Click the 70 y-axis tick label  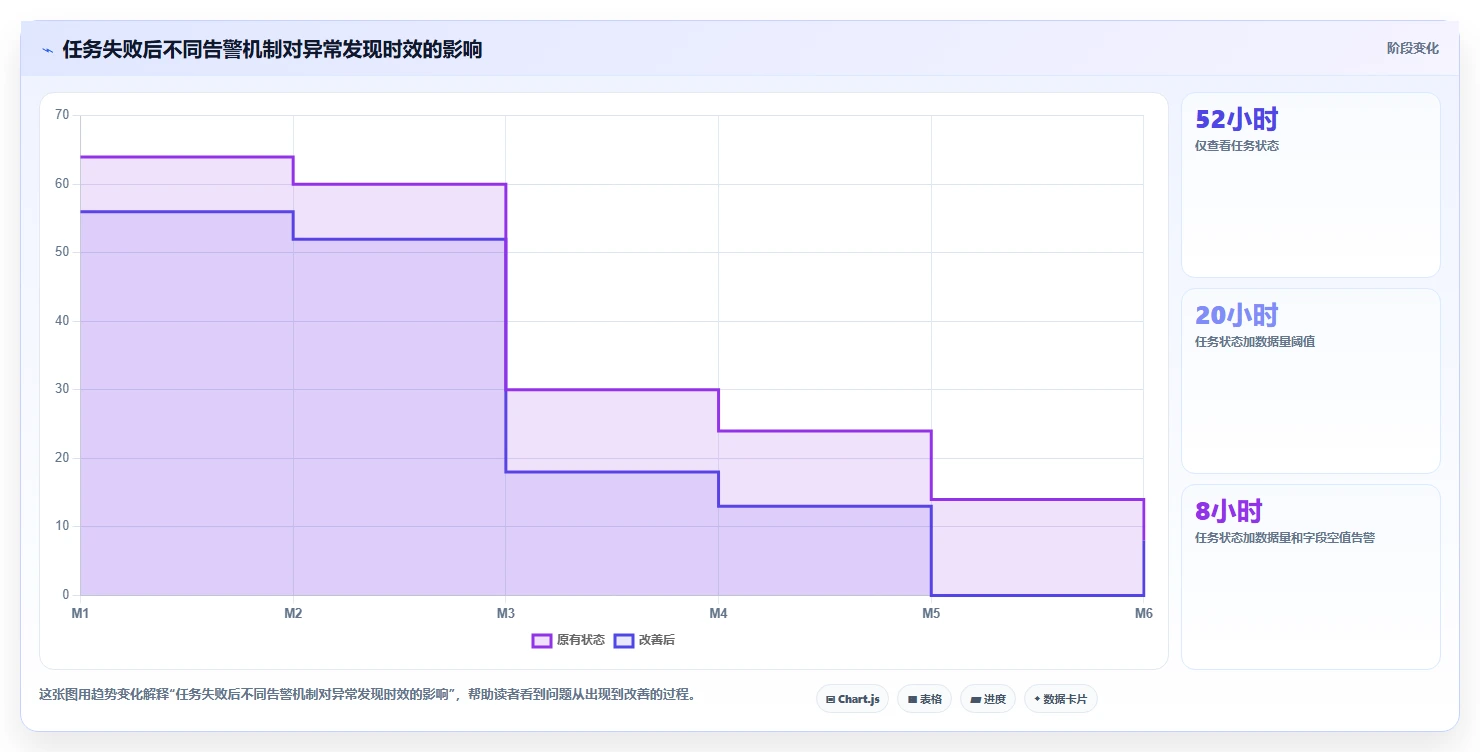[62, 115]
